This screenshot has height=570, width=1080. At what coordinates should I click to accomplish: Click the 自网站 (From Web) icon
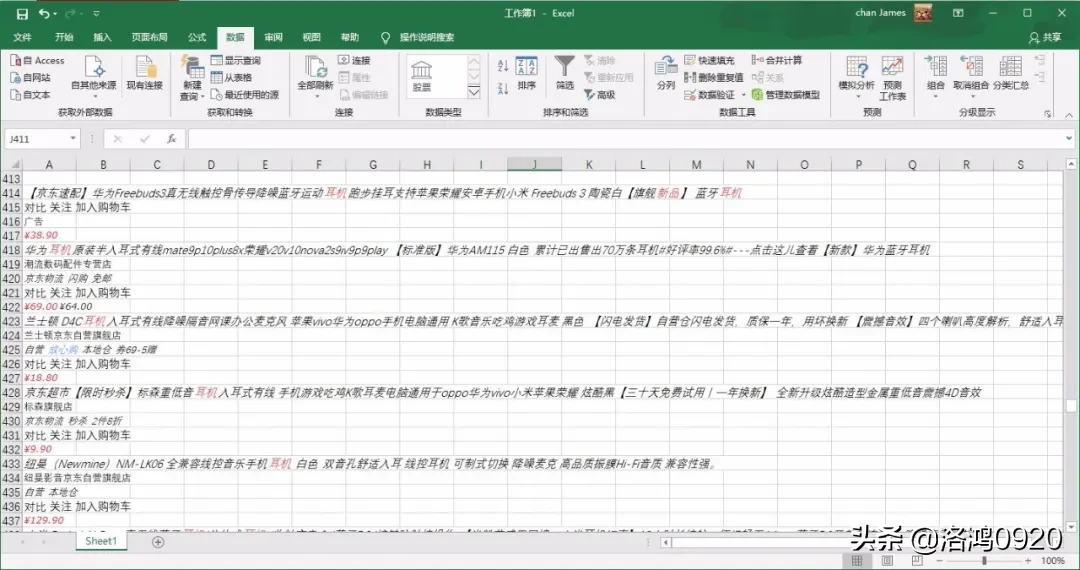coord(15,78)
